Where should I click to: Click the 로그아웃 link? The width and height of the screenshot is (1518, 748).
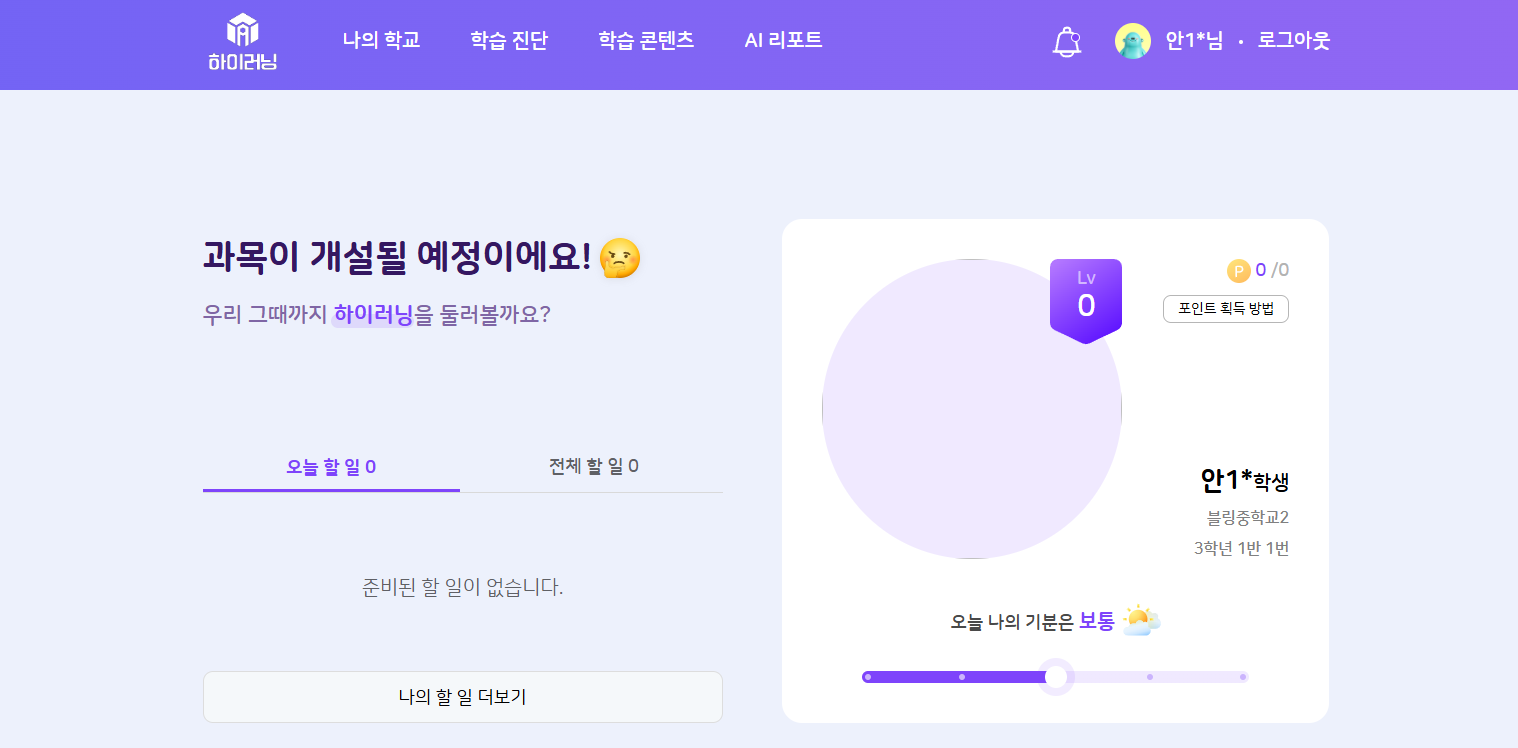click(x=1294, y=41)
